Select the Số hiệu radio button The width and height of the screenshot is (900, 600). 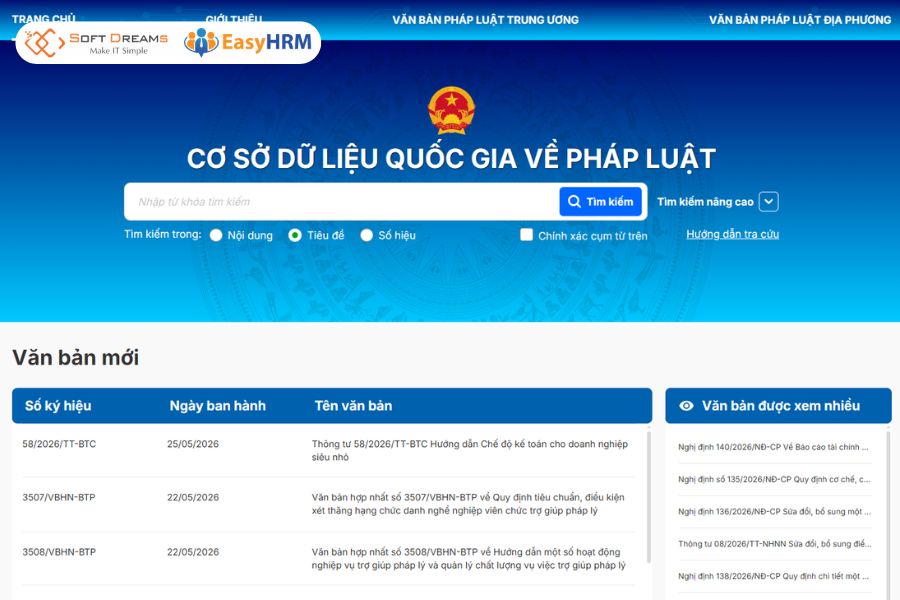pyautogui.click(x=366, y=235)
